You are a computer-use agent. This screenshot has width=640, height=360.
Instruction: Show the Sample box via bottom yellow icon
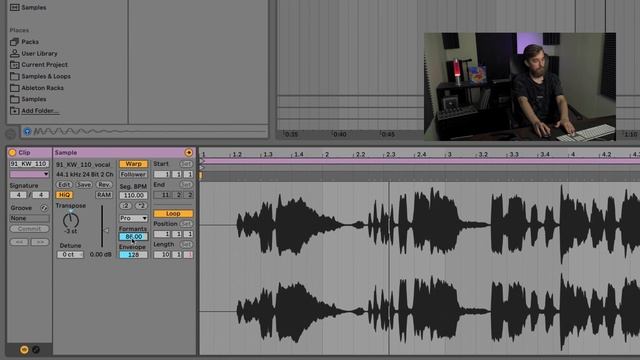pyautogui.click(x=24, y=349)
